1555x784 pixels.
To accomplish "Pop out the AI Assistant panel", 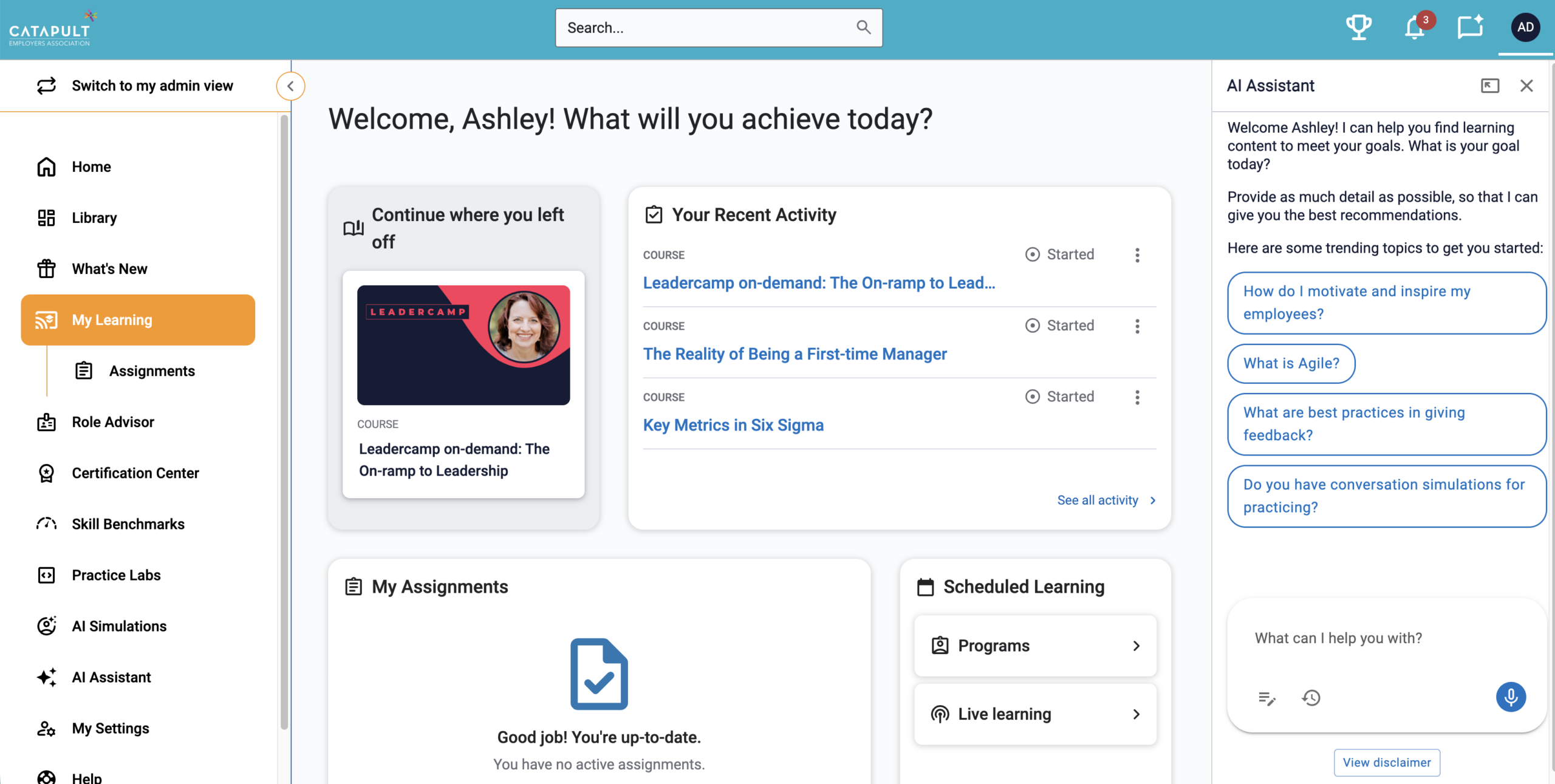I will (x=1489, y=86).
